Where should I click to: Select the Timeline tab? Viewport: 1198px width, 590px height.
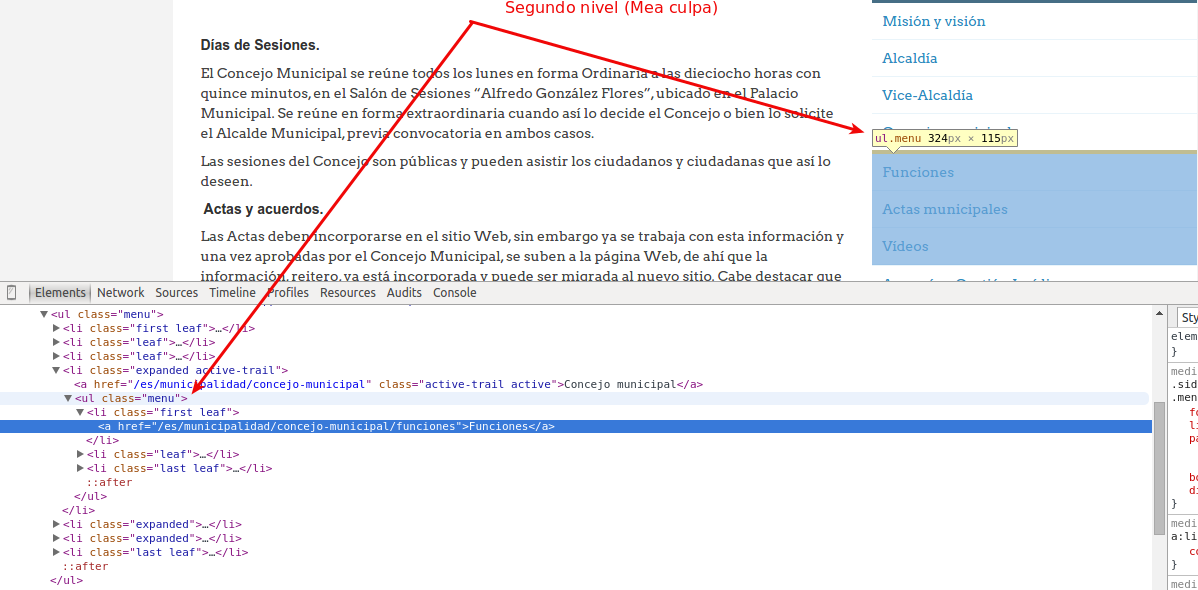click(x=232, y=293)
